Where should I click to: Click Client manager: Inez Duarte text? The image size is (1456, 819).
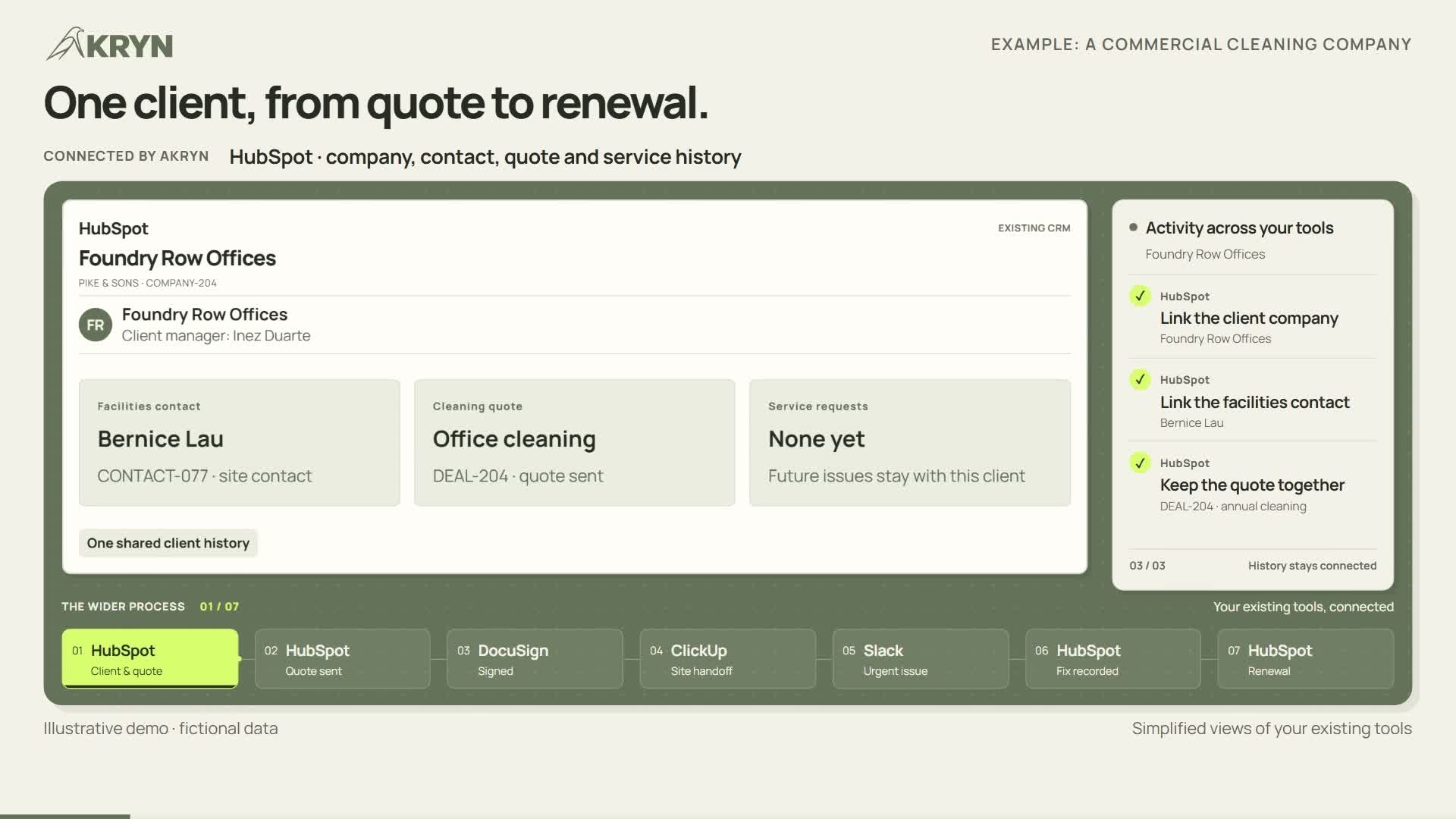tap(216, 336)
